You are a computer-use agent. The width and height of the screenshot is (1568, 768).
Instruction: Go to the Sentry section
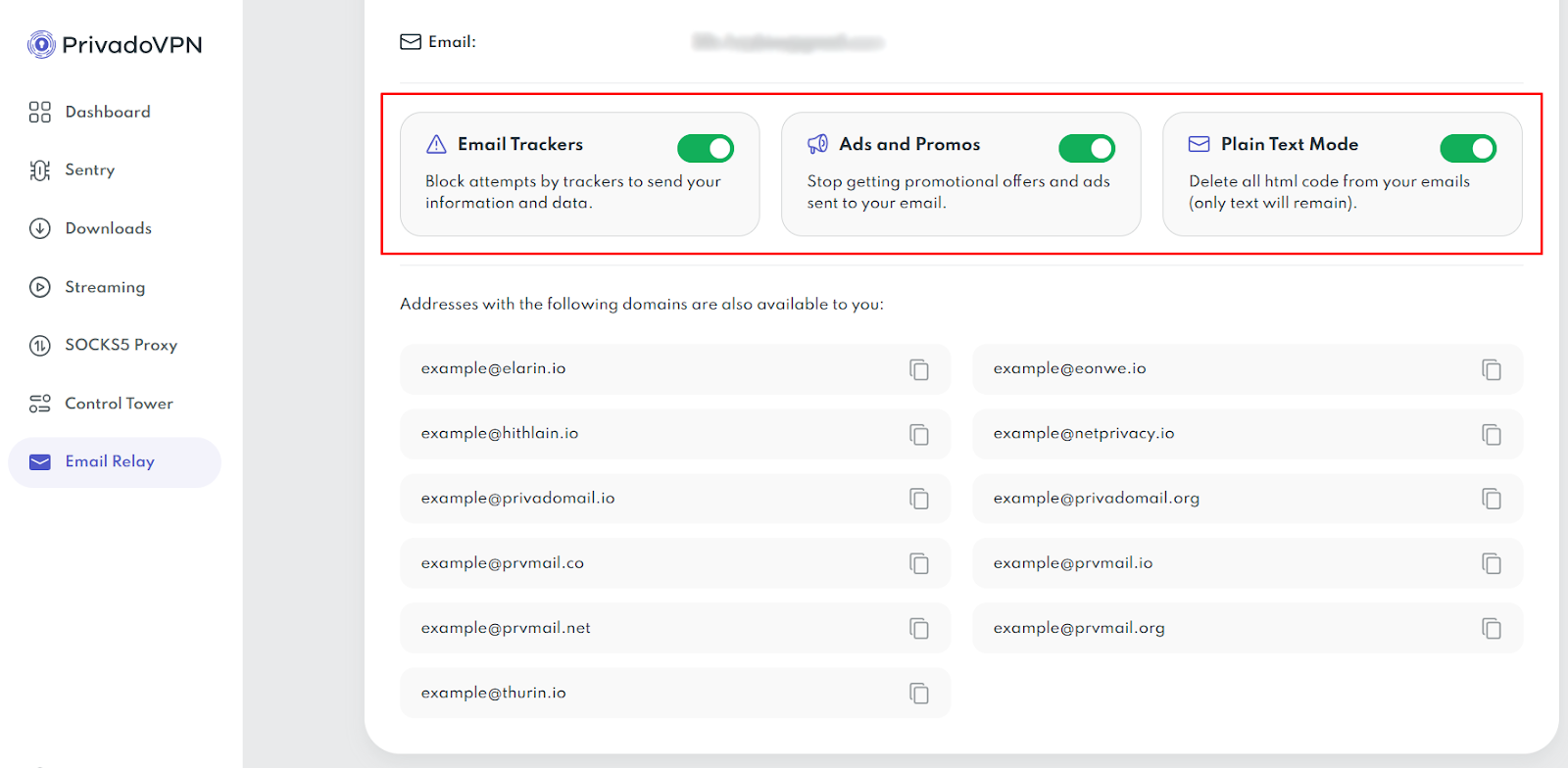(89, 170)
